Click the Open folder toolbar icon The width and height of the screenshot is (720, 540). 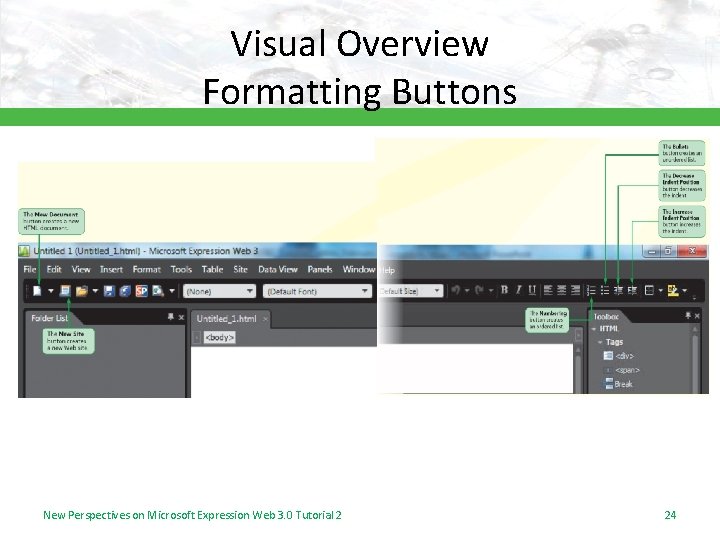(x=82, y=291)
